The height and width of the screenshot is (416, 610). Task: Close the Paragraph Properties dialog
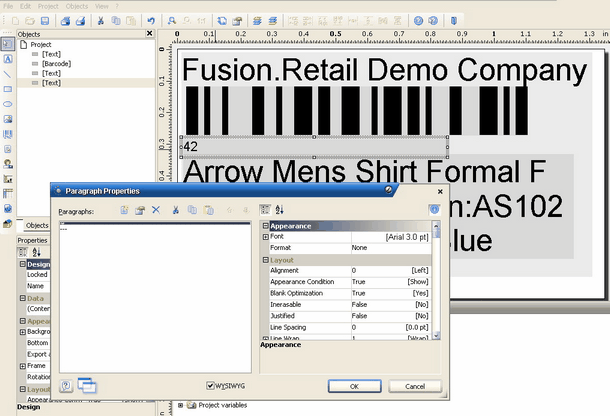(x=440, y=191)
